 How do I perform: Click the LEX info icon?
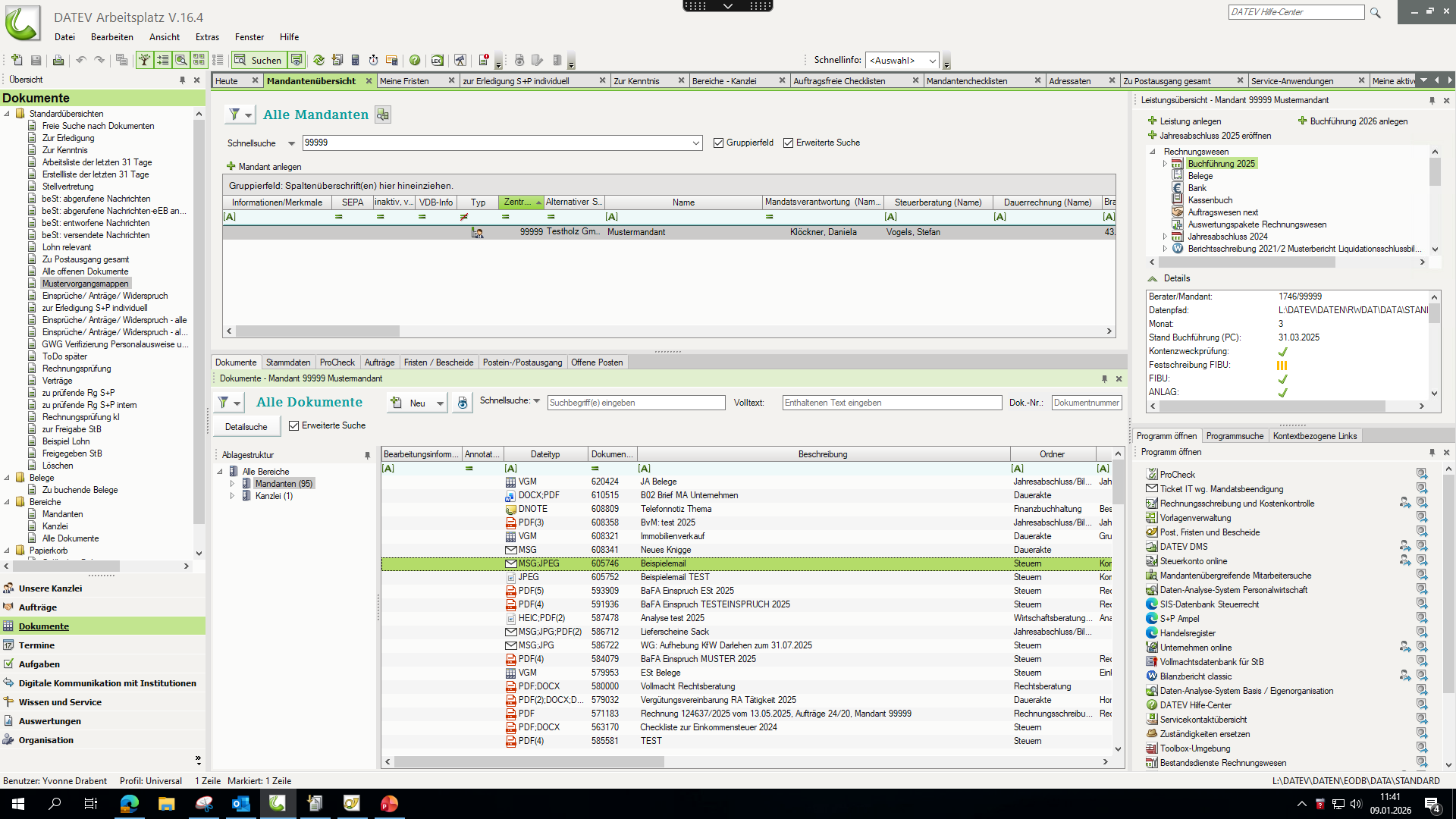437,60
